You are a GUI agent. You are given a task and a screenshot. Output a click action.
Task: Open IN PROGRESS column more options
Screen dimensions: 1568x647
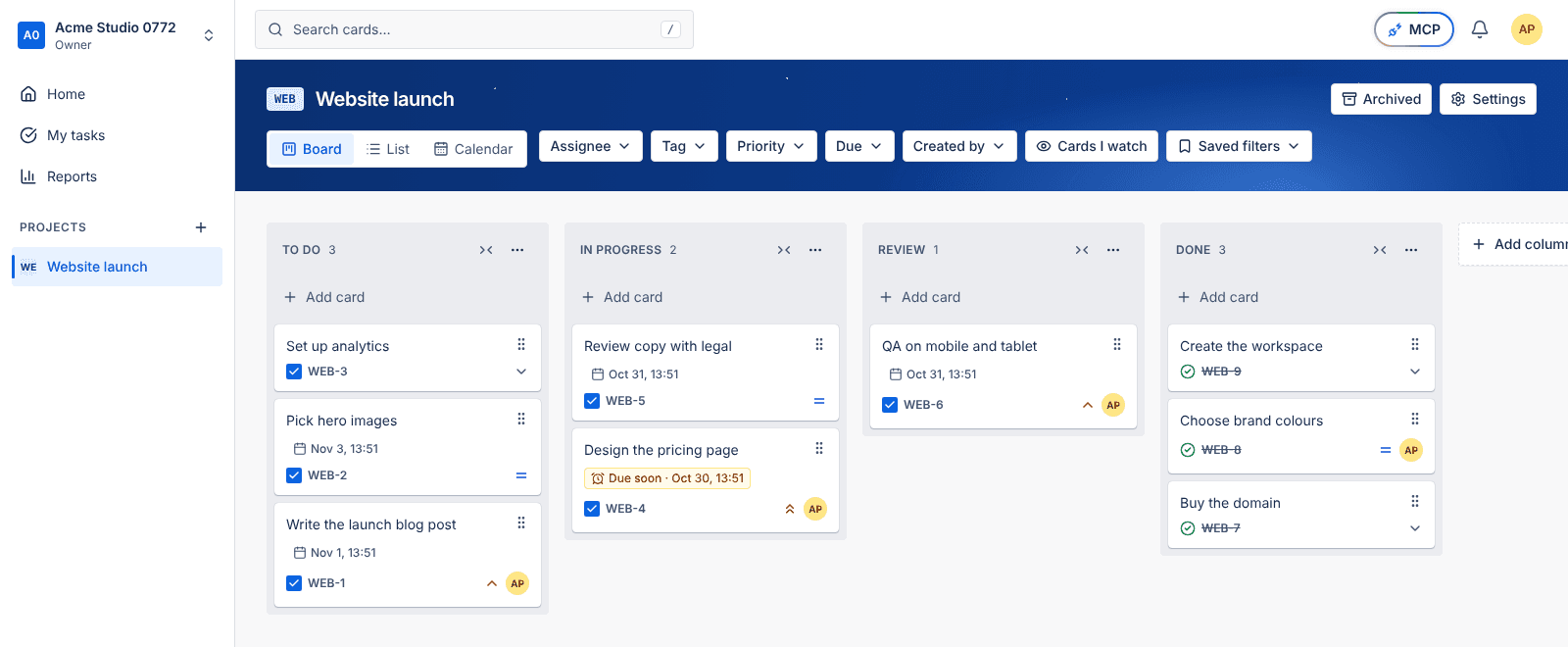pyautogui.click(x=815, y=250)
